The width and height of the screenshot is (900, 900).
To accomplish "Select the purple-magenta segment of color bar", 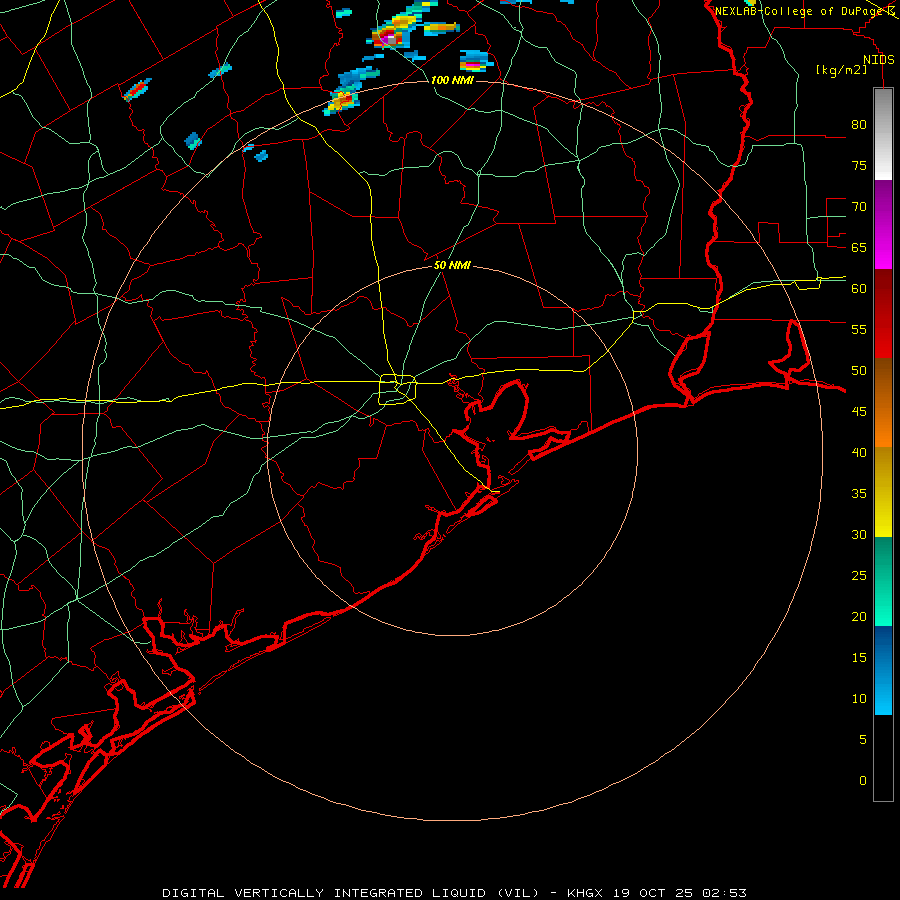I will 883,224.
